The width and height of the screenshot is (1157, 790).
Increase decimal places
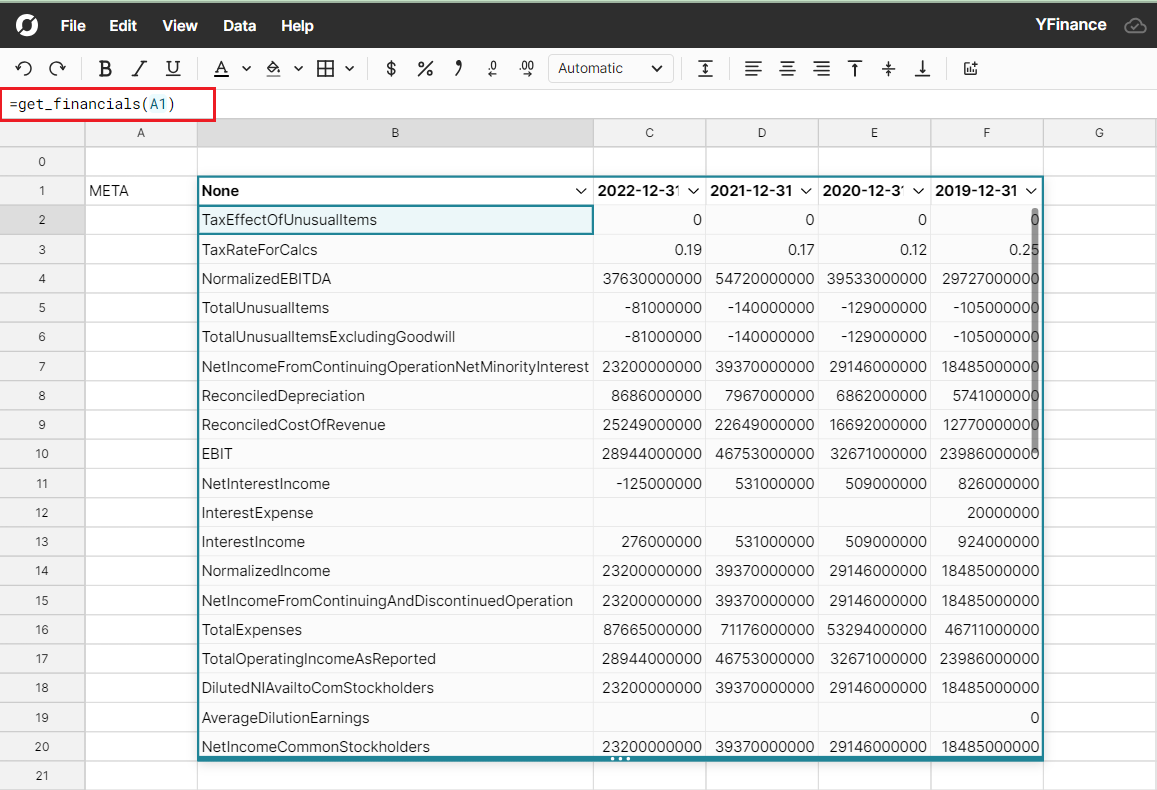click(526, 68)
